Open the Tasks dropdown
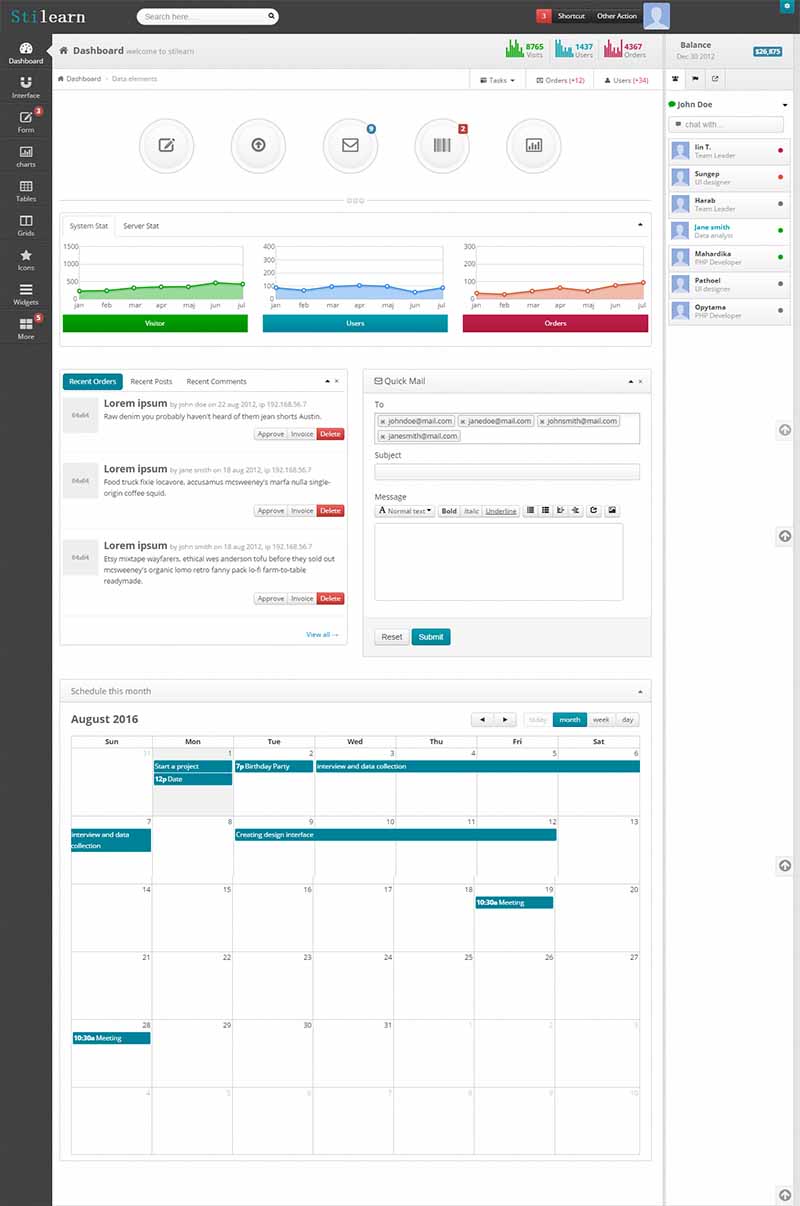Viewport: 800px width, 1206px height. pyautogui.click(x=497, y=80)
